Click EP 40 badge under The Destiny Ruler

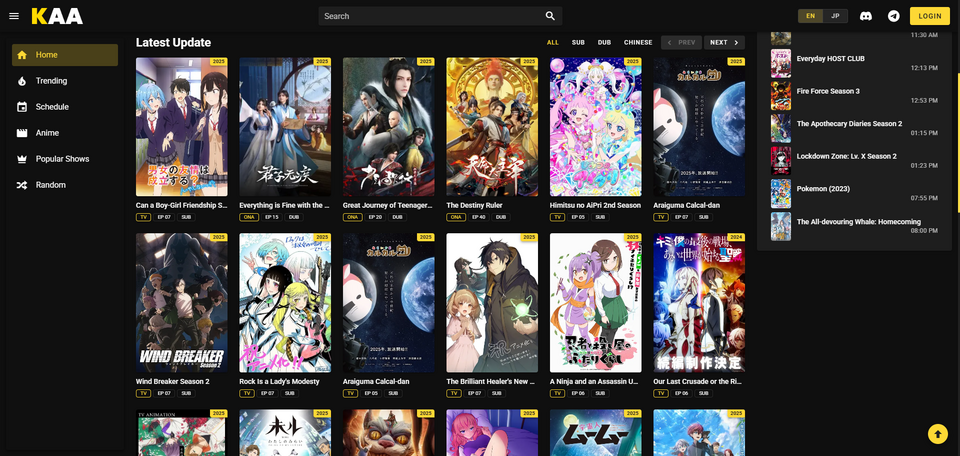[x=479, y=217]
